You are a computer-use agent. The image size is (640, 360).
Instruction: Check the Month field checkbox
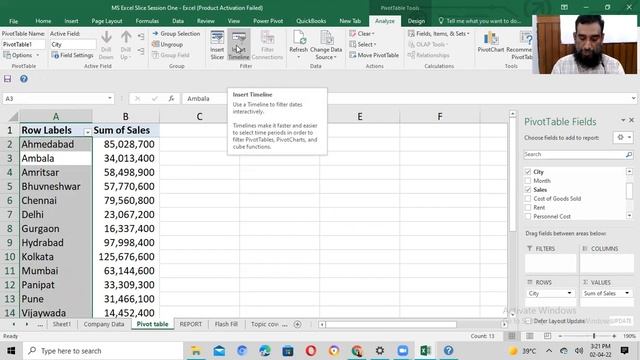pos(528,180)
